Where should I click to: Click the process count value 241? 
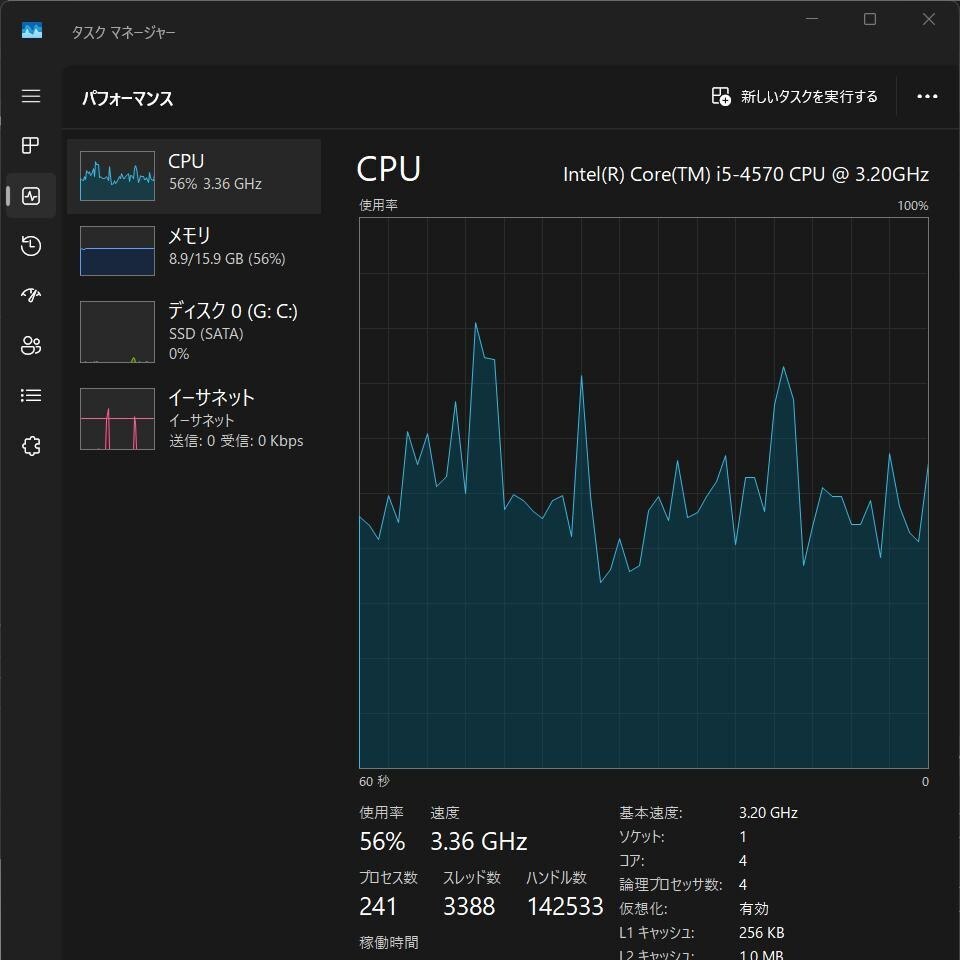[378, 906]
